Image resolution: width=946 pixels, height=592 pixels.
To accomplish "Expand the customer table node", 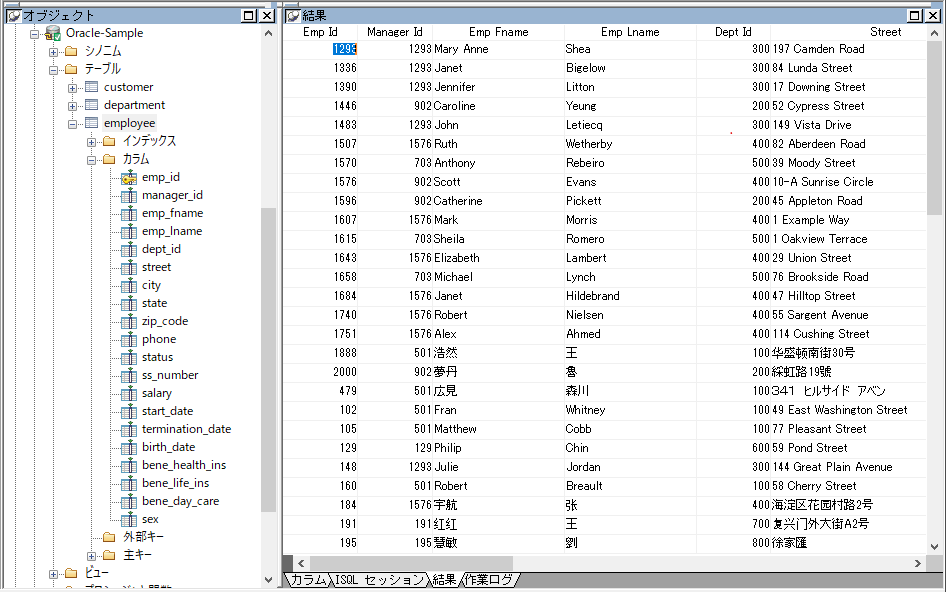I will point(73,87).
